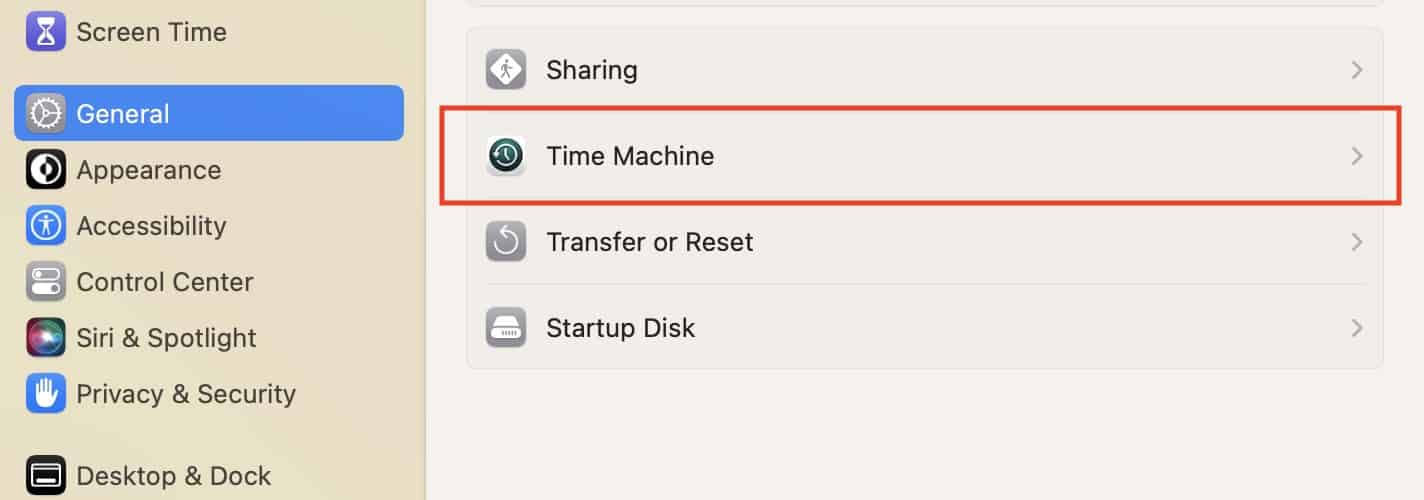Click the Desktop & Dock icon
The width and height of the screenshot is (1424, 500).
pyautogui.click(x=46, y=476)
